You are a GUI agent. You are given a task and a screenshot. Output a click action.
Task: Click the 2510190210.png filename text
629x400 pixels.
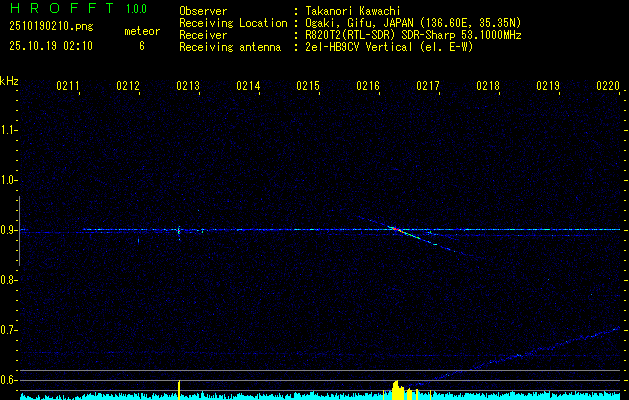pos(51,26)
